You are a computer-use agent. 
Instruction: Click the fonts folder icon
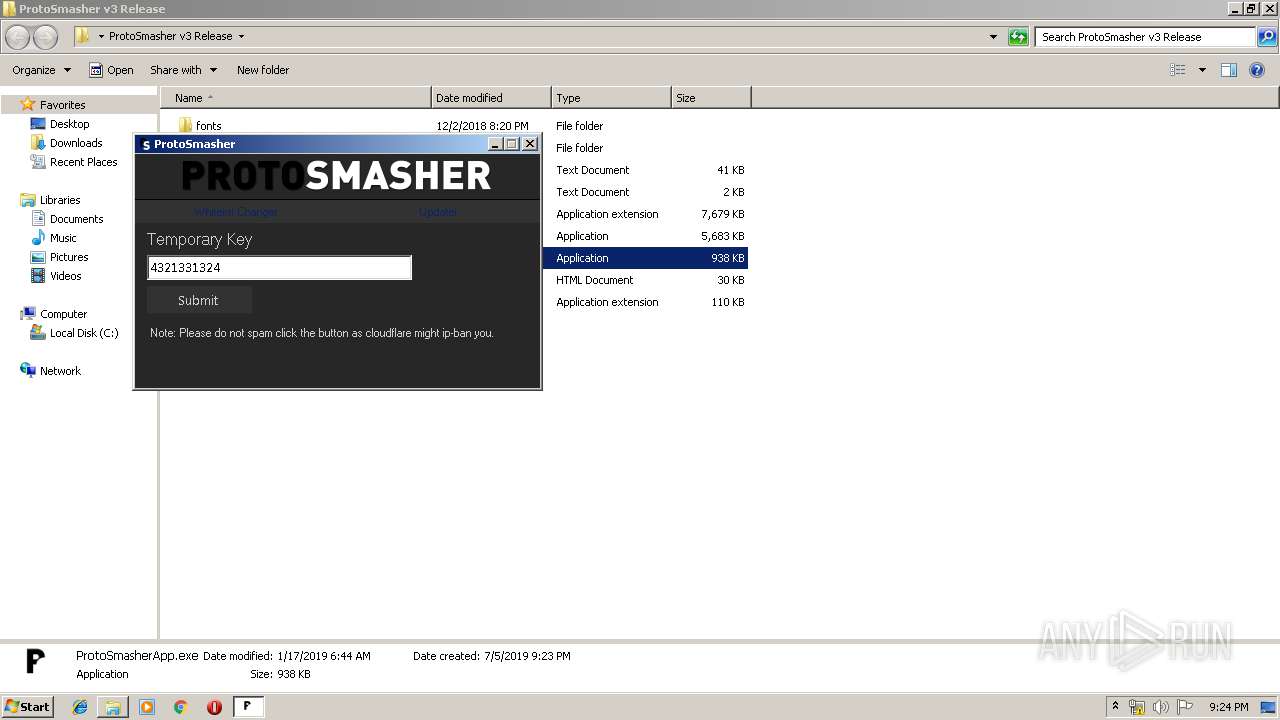coord(185,125)
